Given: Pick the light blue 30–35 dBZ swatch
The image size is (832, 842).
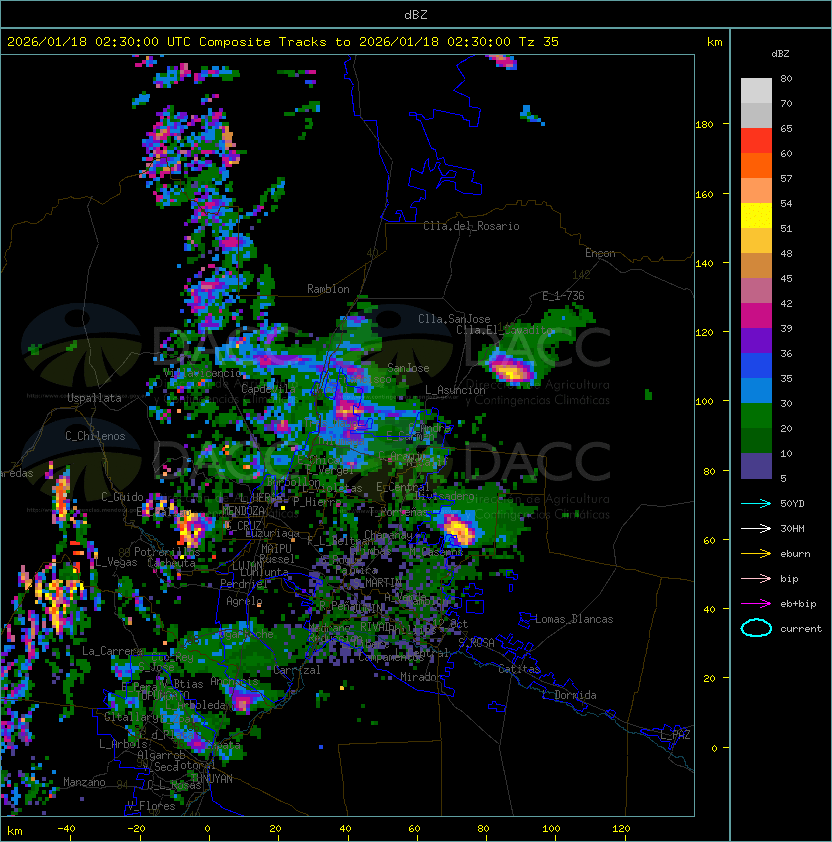Looking at the screenshot, I should pyautogui.click(x=756, y=391).
